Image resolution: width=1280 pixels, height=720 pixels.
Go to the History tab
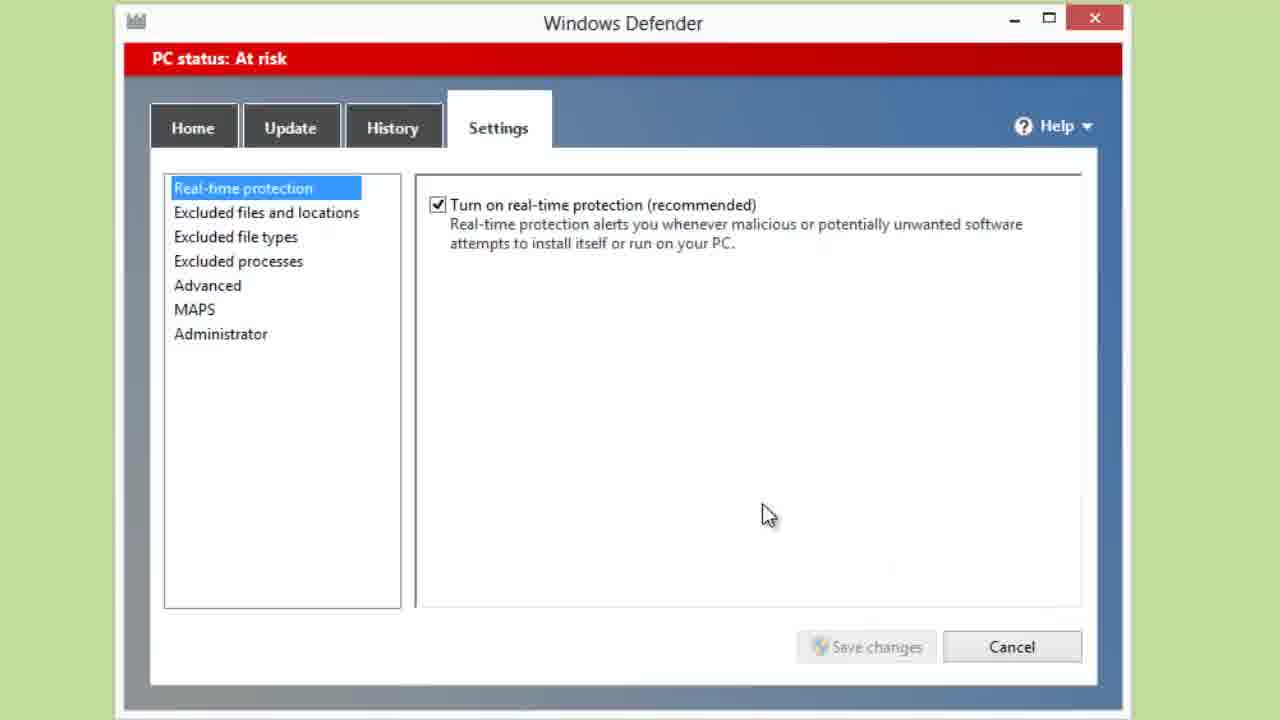click(x=393, y=128)
